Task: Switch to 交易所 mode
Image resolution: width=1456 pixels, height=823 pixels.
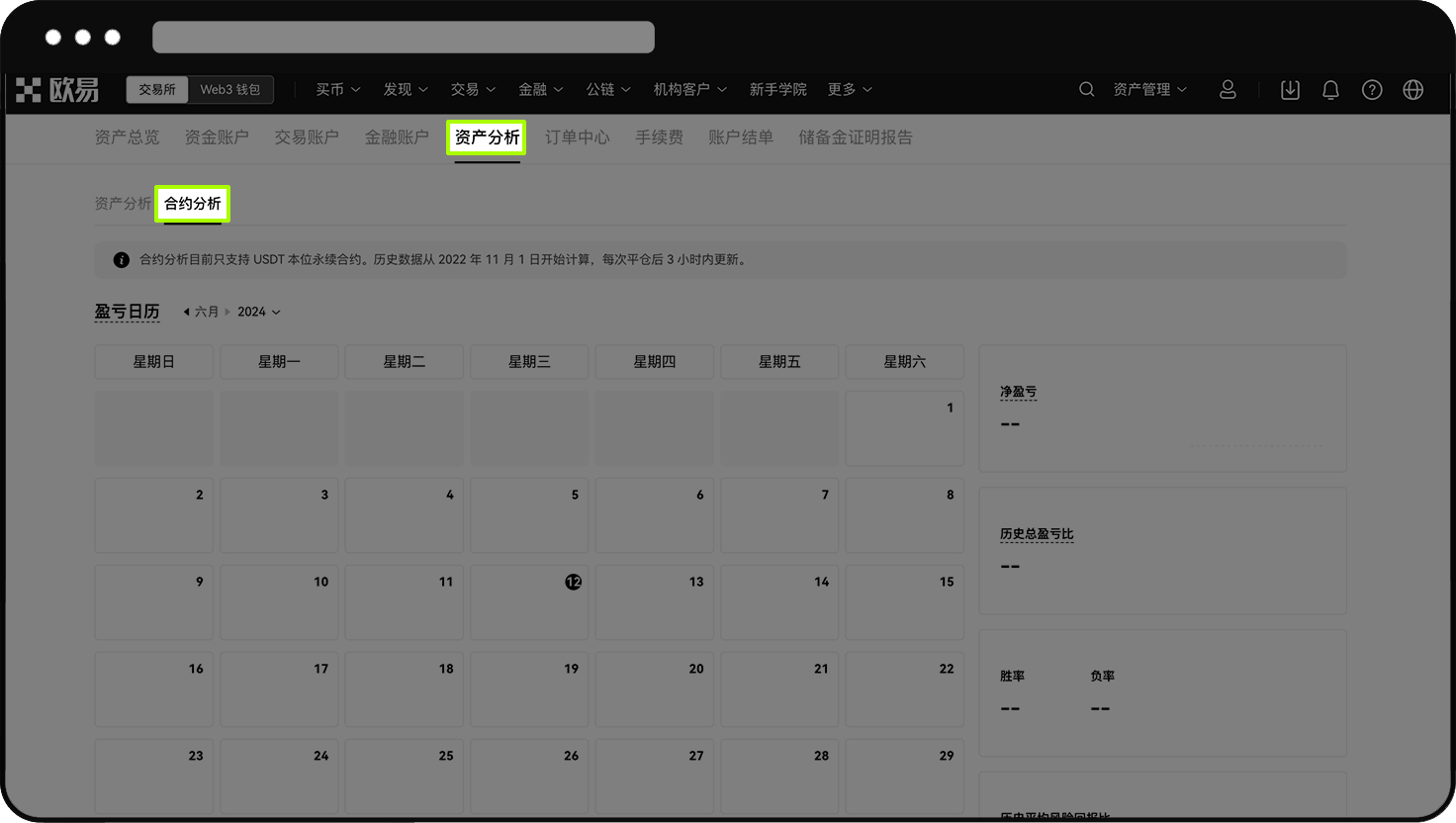Action: pos(156,89)
